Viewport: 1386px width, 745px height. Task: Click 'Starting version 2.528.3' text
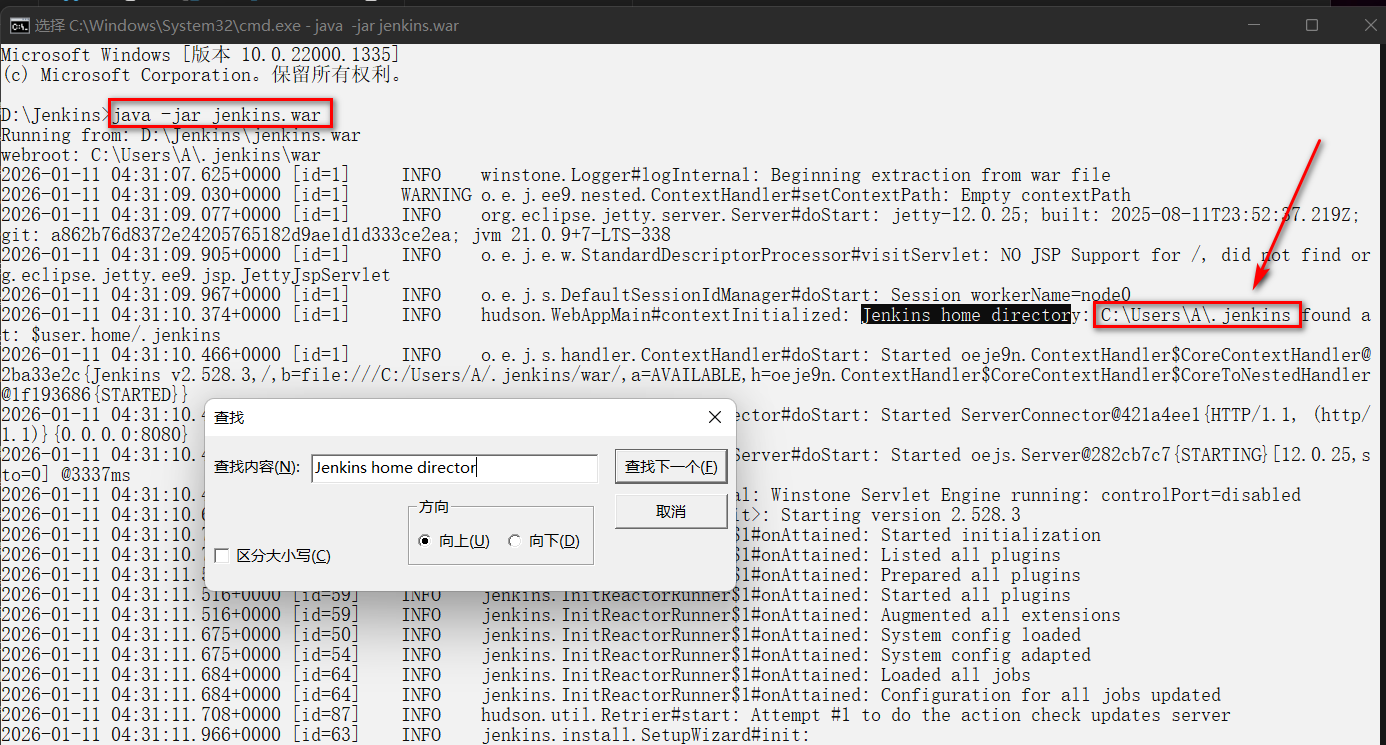(x=901, y=515)
